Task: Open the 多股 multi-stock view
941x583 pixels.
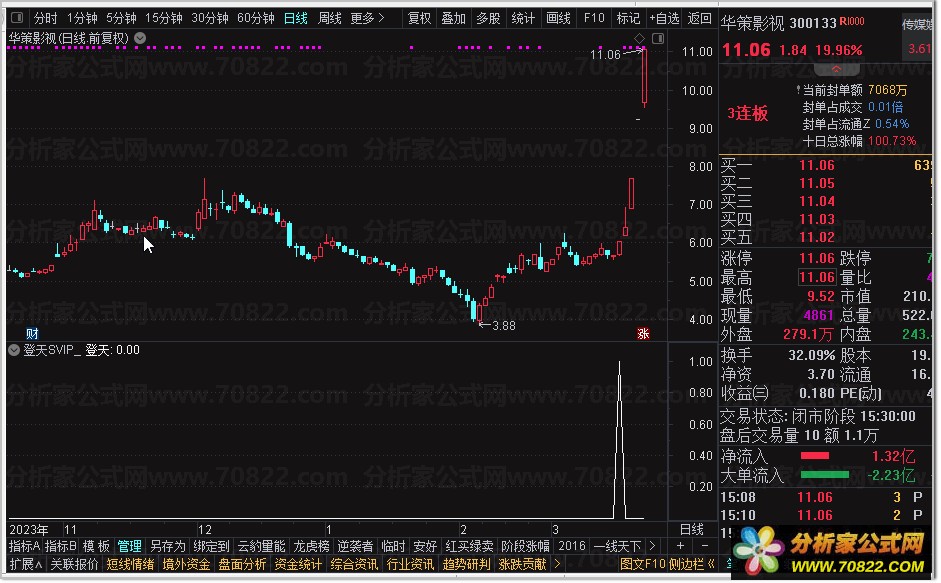Action: [489, 18]
